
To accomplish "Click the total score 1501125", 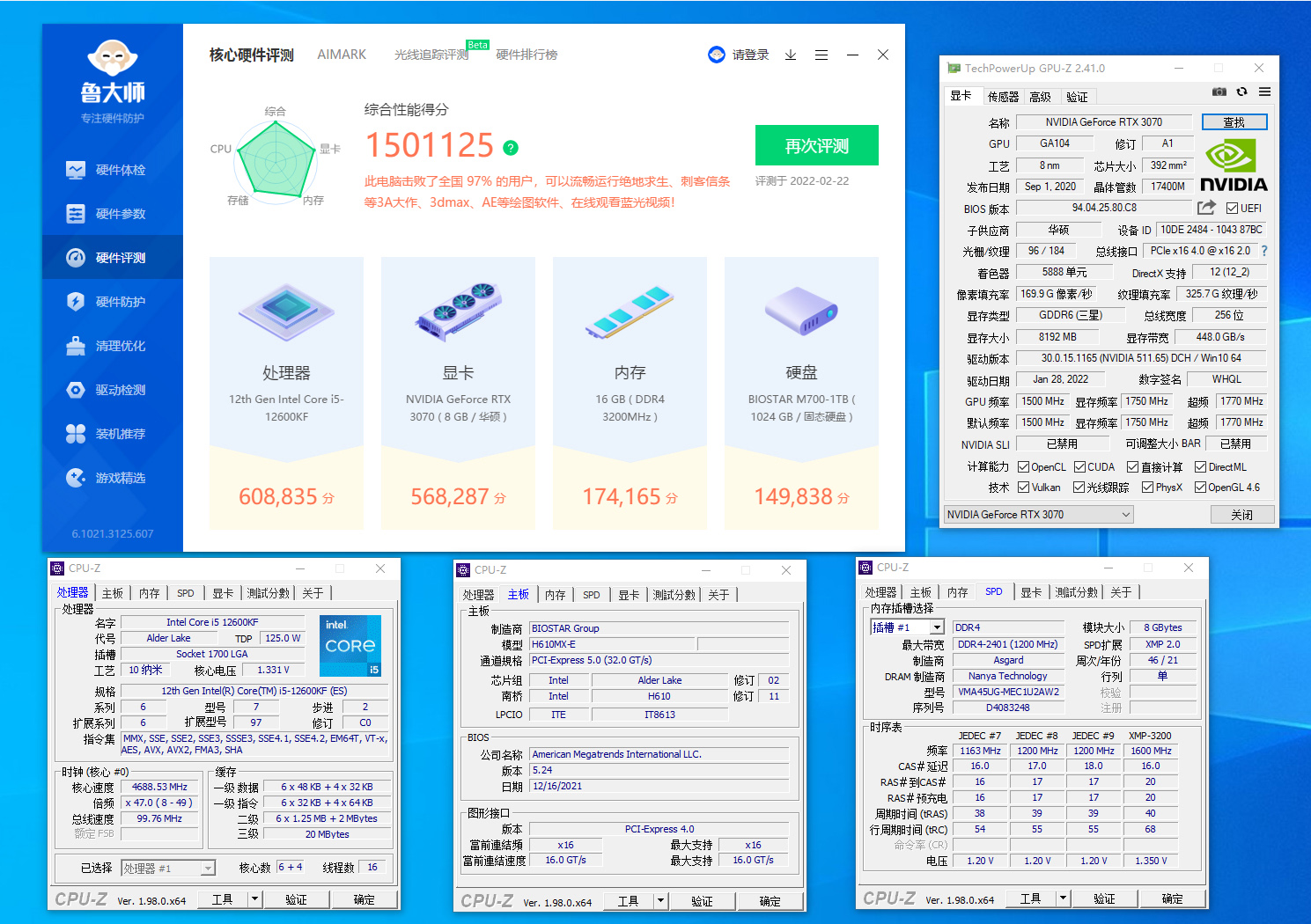I will pos(430,145).
